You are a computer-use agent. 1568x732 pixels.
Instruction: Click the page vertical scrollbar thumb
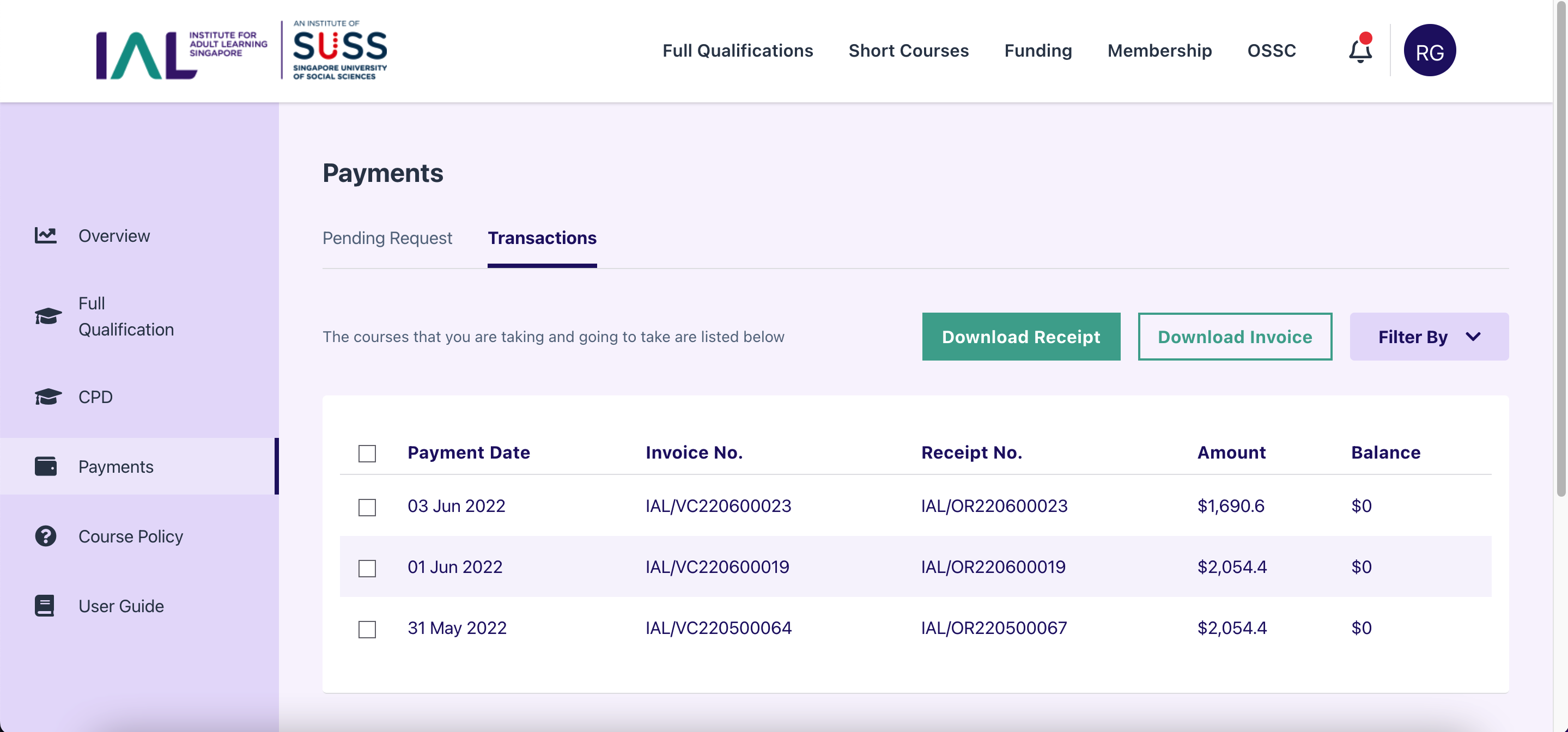[x=1561, y=249]
